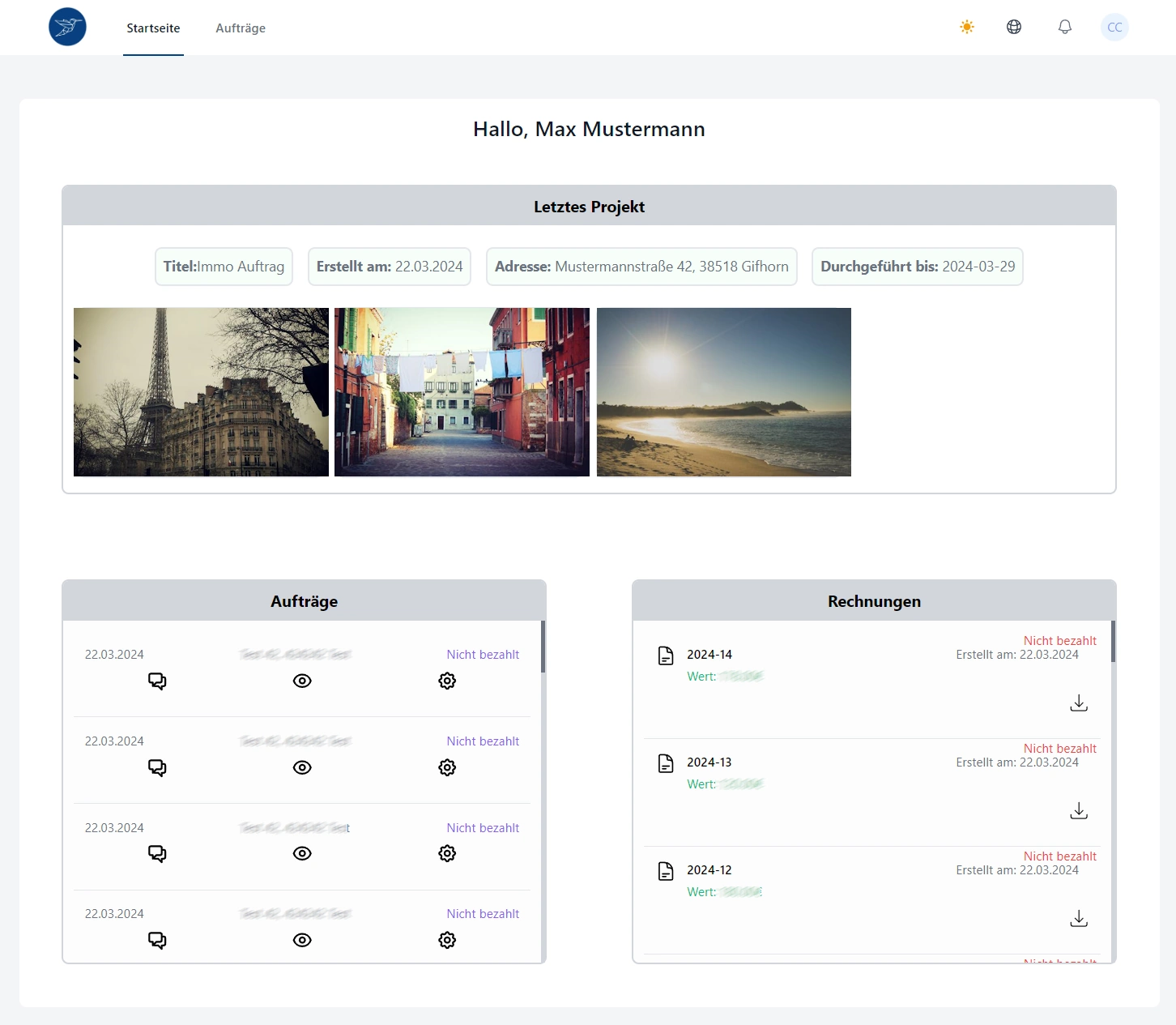Click the document icon of invoice 2024-14

(666, 656)
